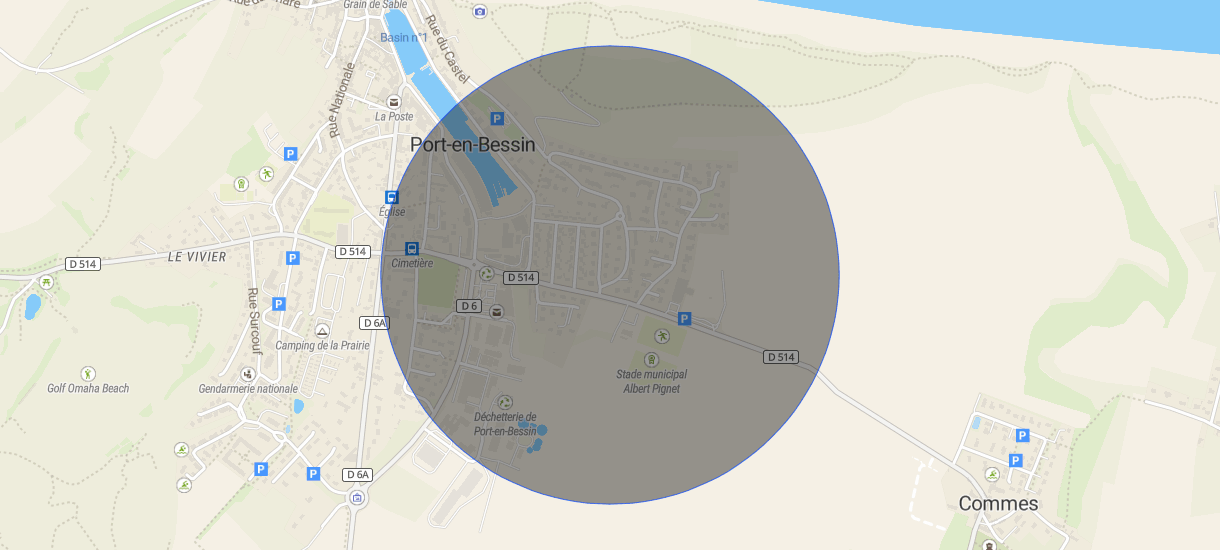Select the Déchetterie de Port-en-Bessin recycling icon

click(505, 401)
